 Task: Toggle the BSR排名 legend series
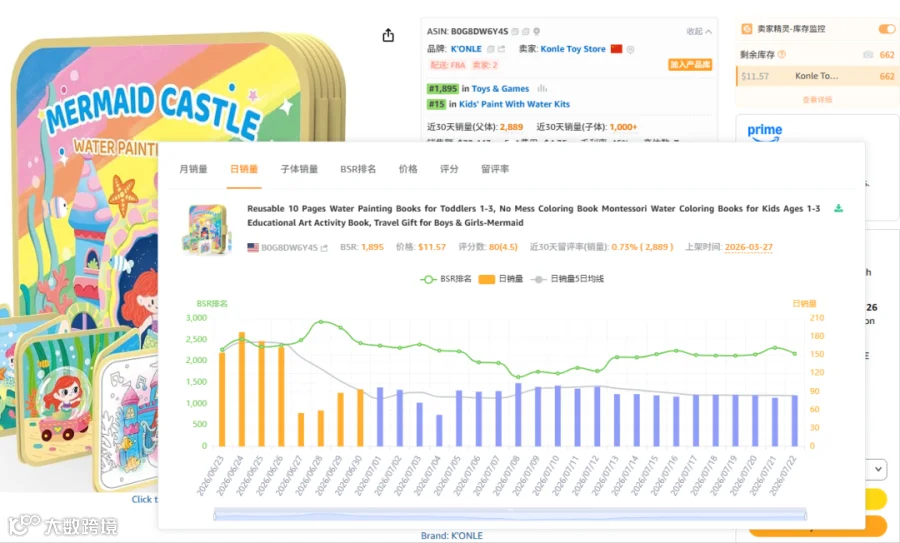click(446, 279)
